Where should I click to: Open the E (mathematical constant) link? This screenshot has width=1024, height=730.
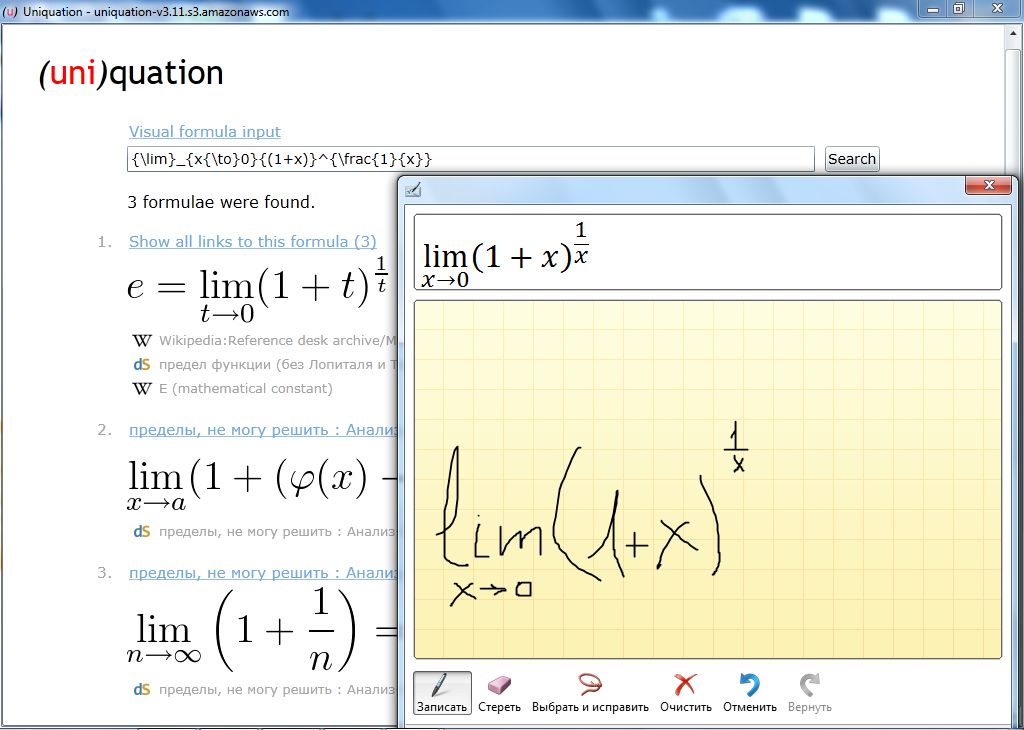click(x=245, y=389)
